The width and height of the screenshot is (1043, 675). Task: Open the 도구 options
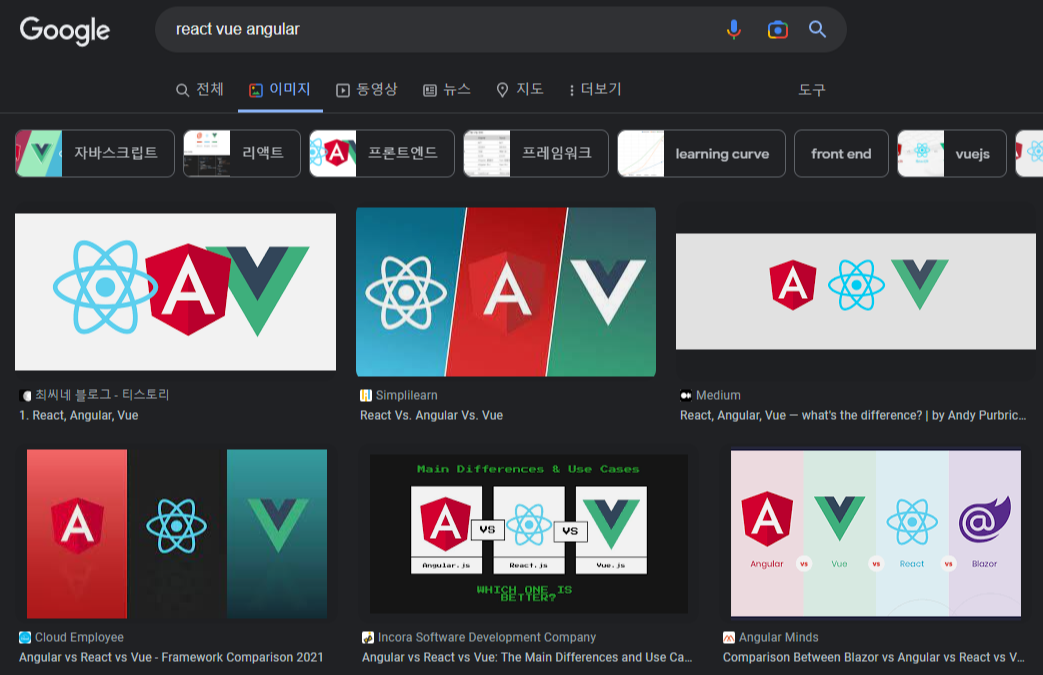(x=812, y=90)
